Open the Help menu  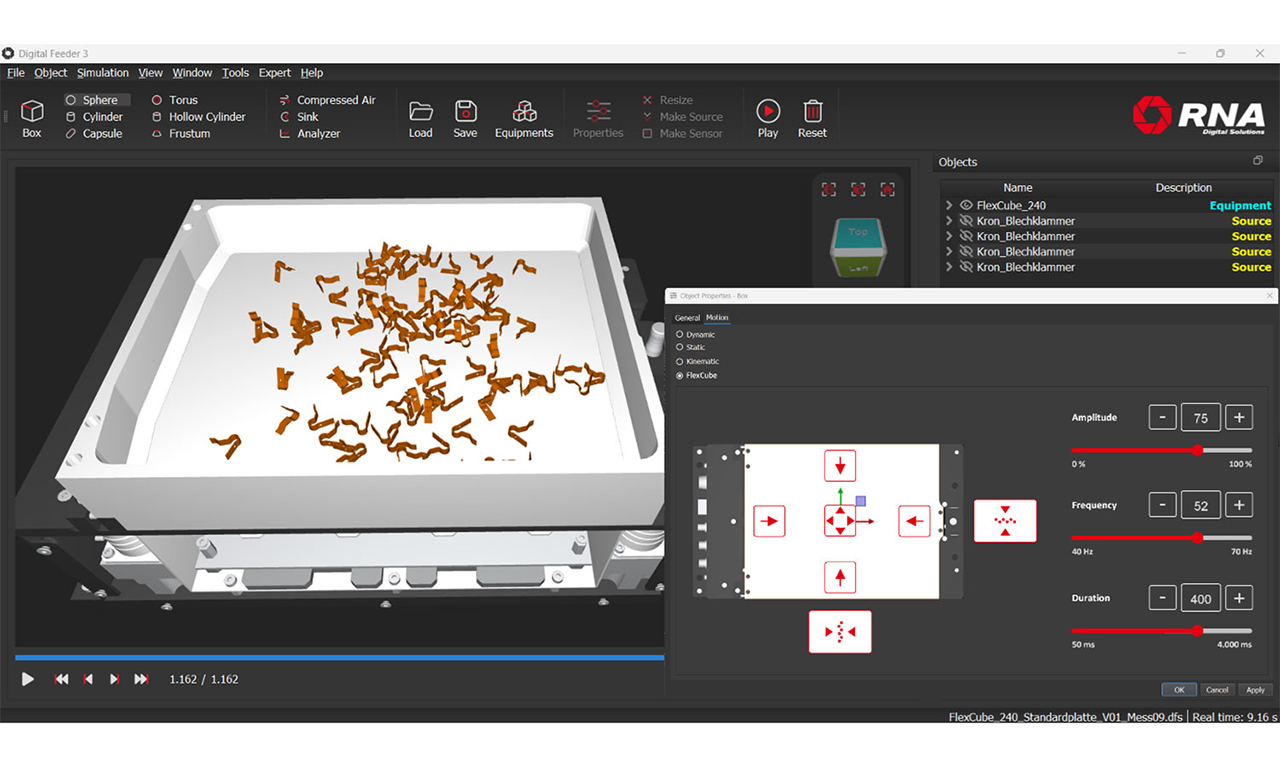(312, 73)
